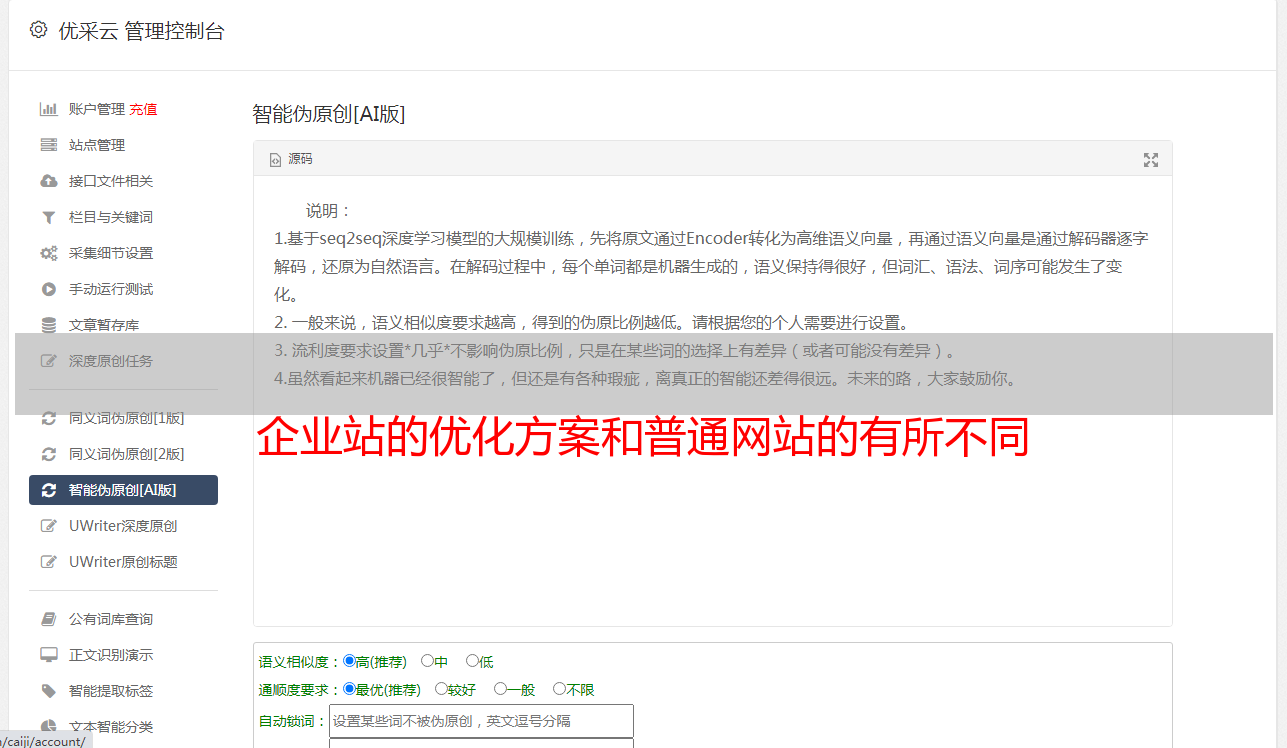Click the database icon for 文章暂存库

click(48, 325)
